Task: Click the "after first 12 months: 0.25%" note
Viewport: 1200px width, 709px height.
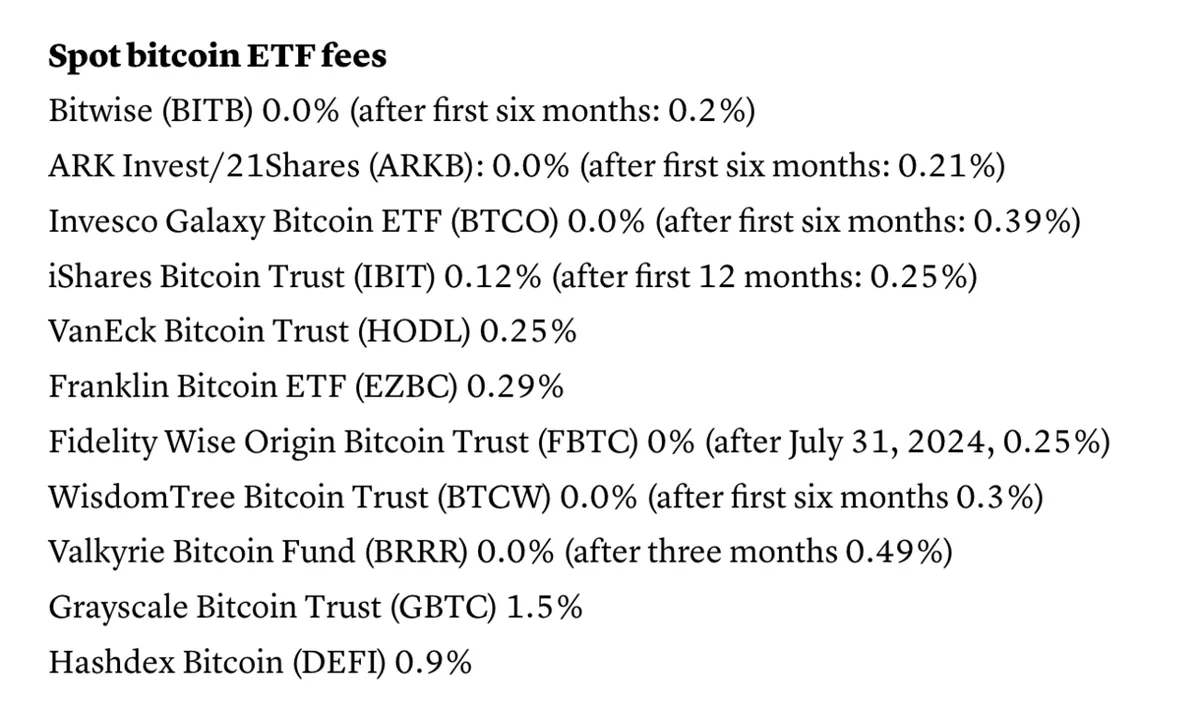Action: coord(764,275)
